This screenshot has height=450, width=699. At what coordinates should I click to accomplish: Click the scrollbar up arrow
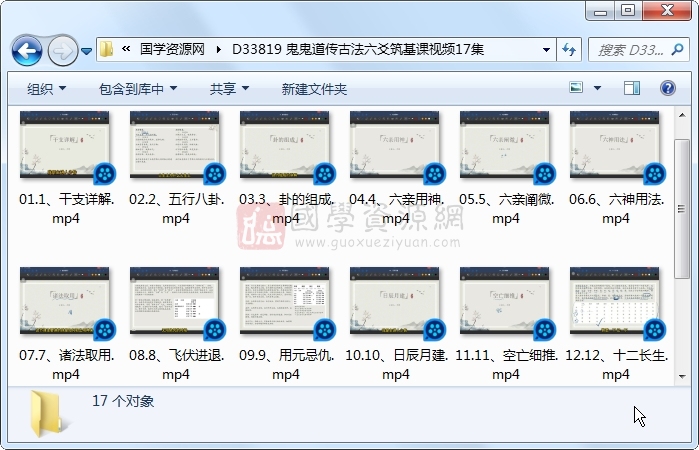coord(682,115)
